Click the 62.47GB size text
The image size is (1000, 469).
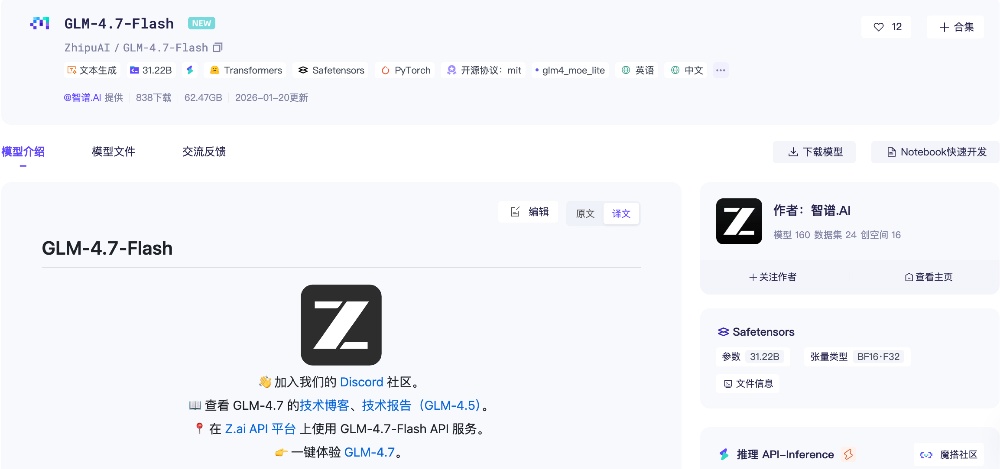tap(203, 98)
